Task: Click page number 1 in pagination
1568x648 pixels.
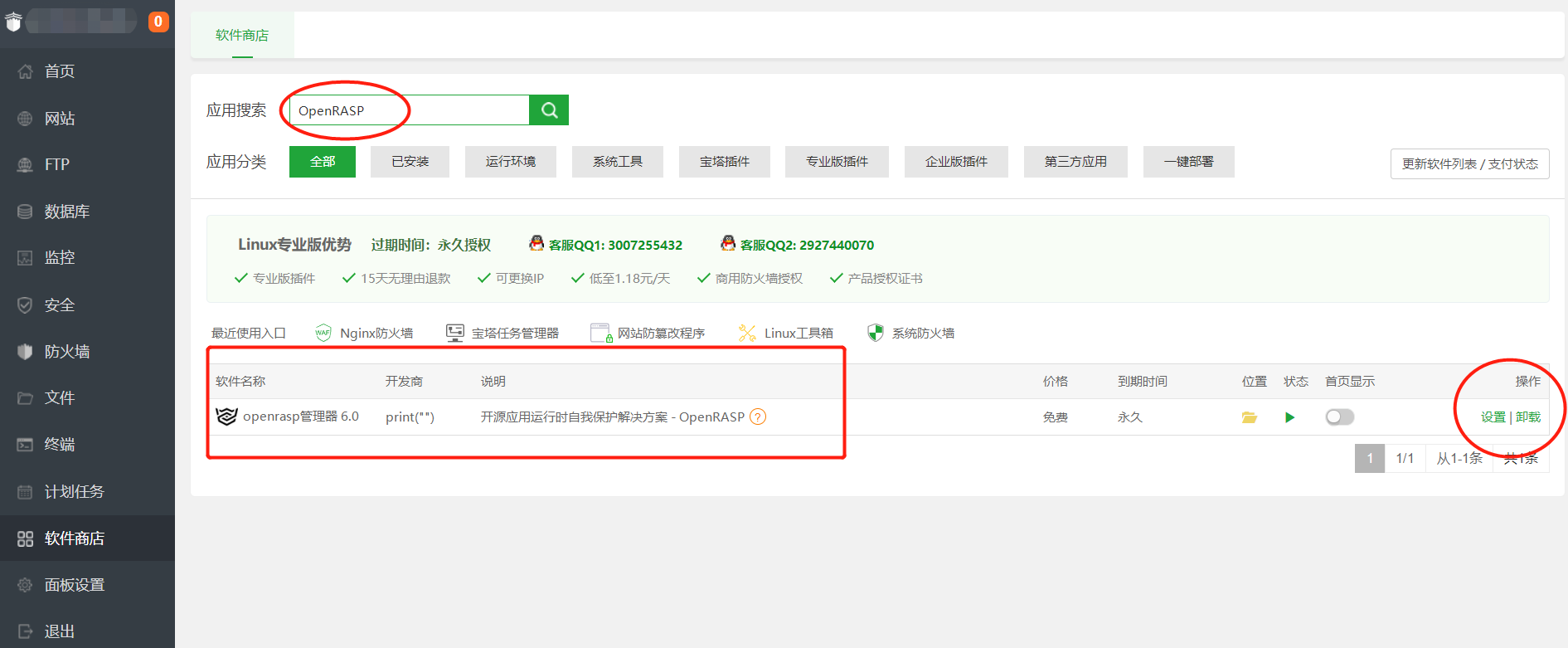Action: pyautogui.click(x=1370, y=458)
